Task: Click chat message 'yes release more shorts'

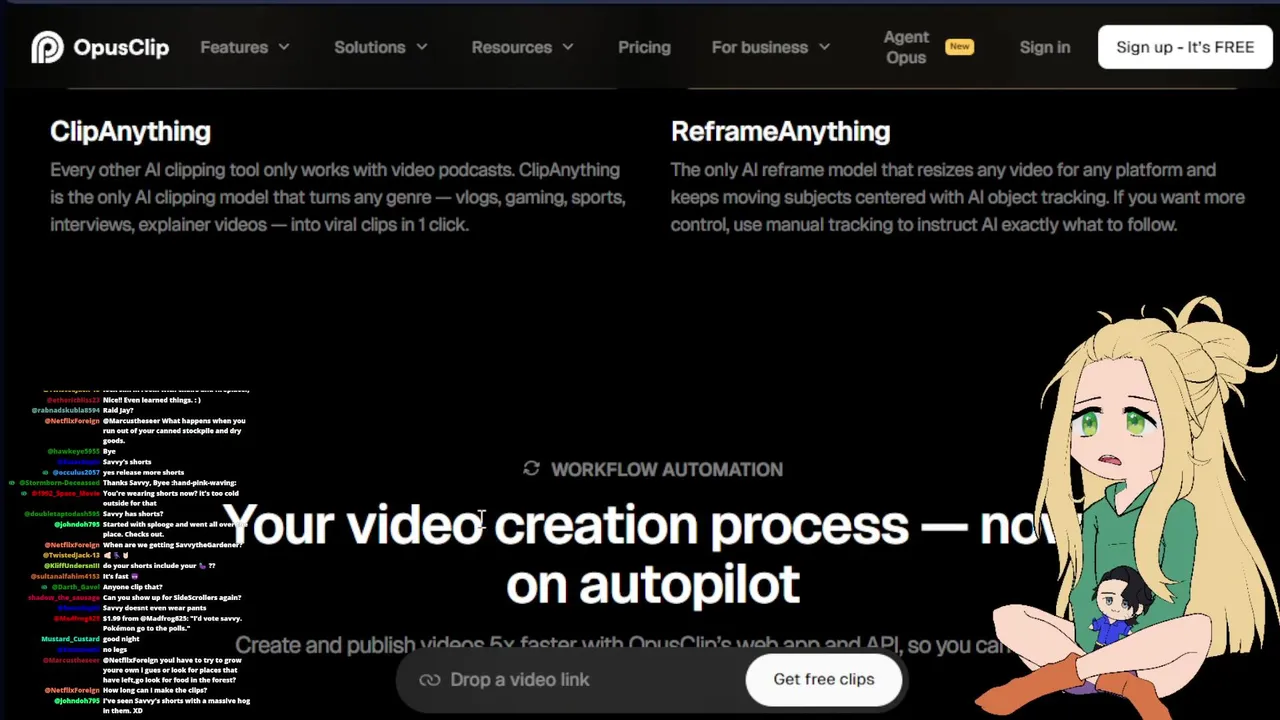Action: (x=144, y=472)
